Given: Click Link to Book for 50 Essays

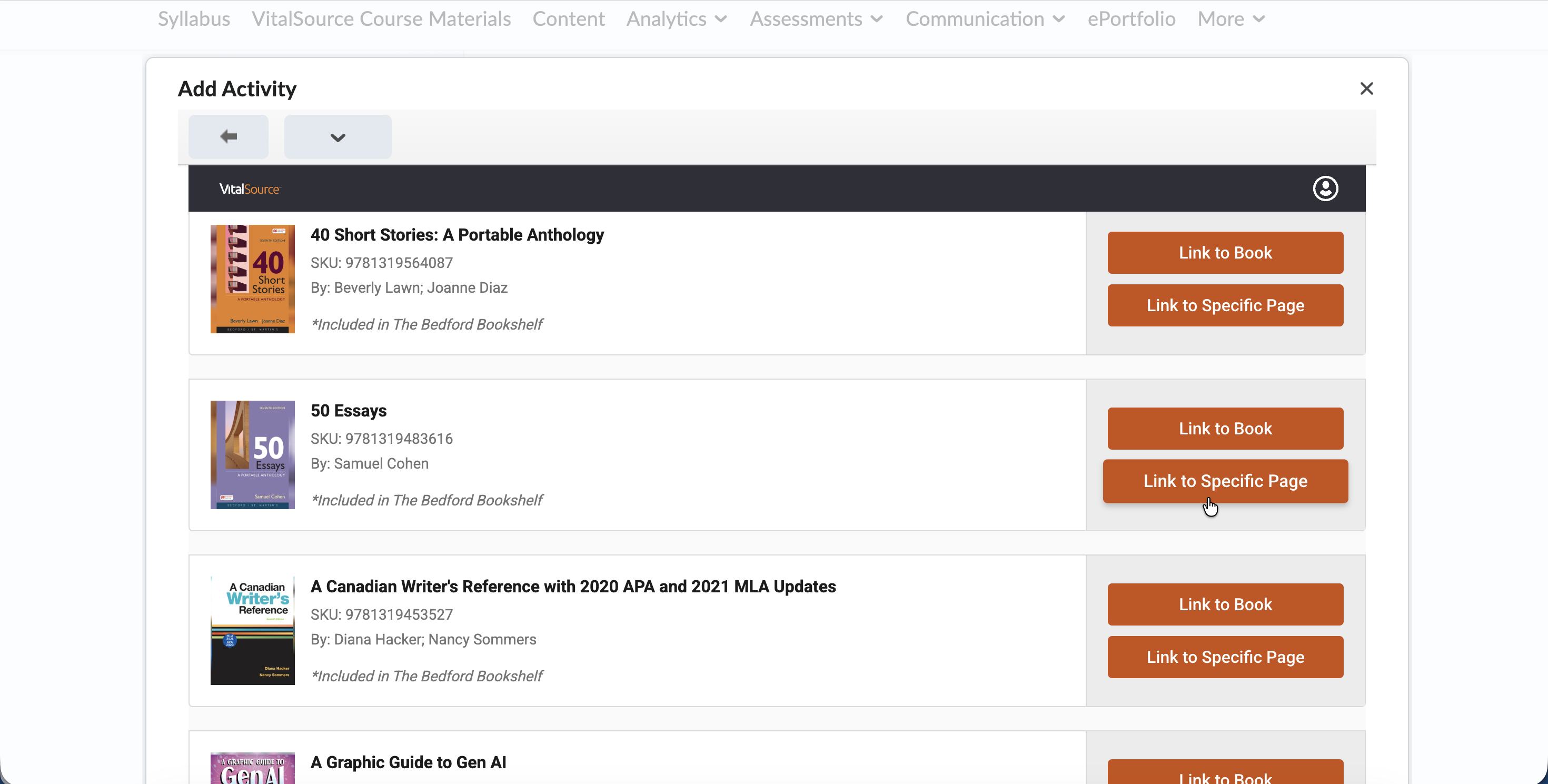Looking at the screenshot, I should [x=1225, y=429].
